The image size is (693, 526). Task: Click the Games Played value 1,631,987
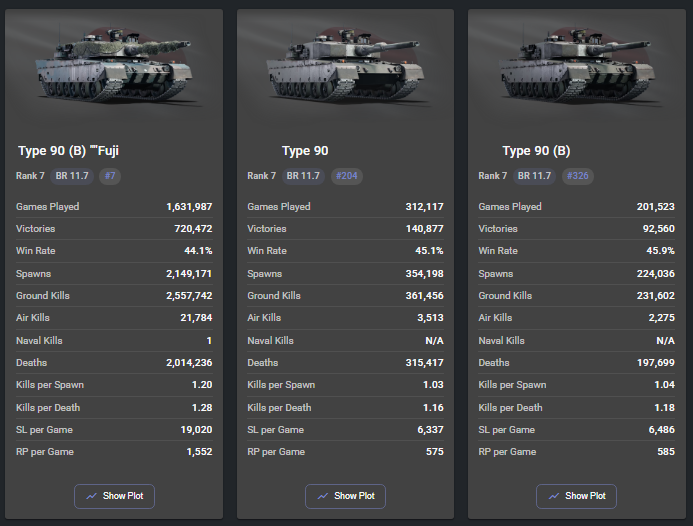[189, 207]
